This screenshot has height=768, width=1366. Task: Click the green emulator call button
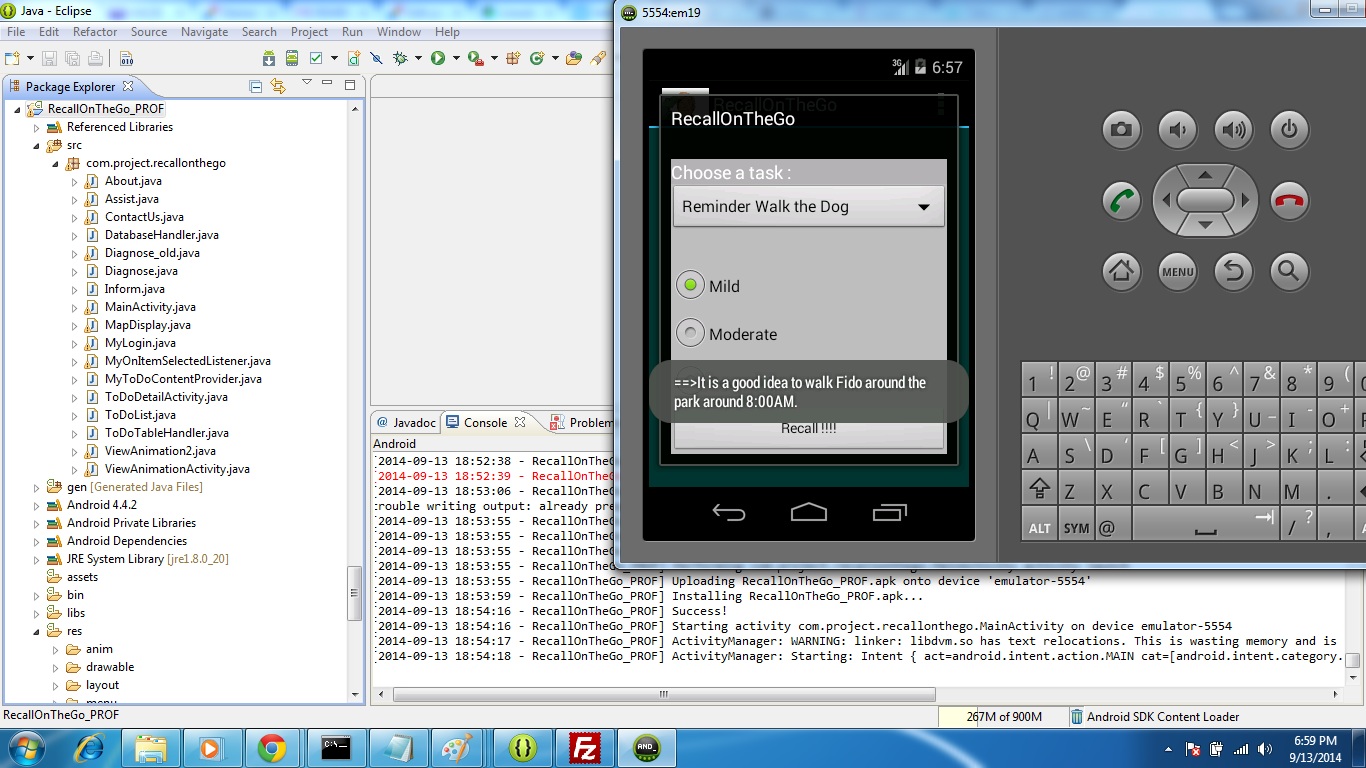click(x=1122, y=200)
